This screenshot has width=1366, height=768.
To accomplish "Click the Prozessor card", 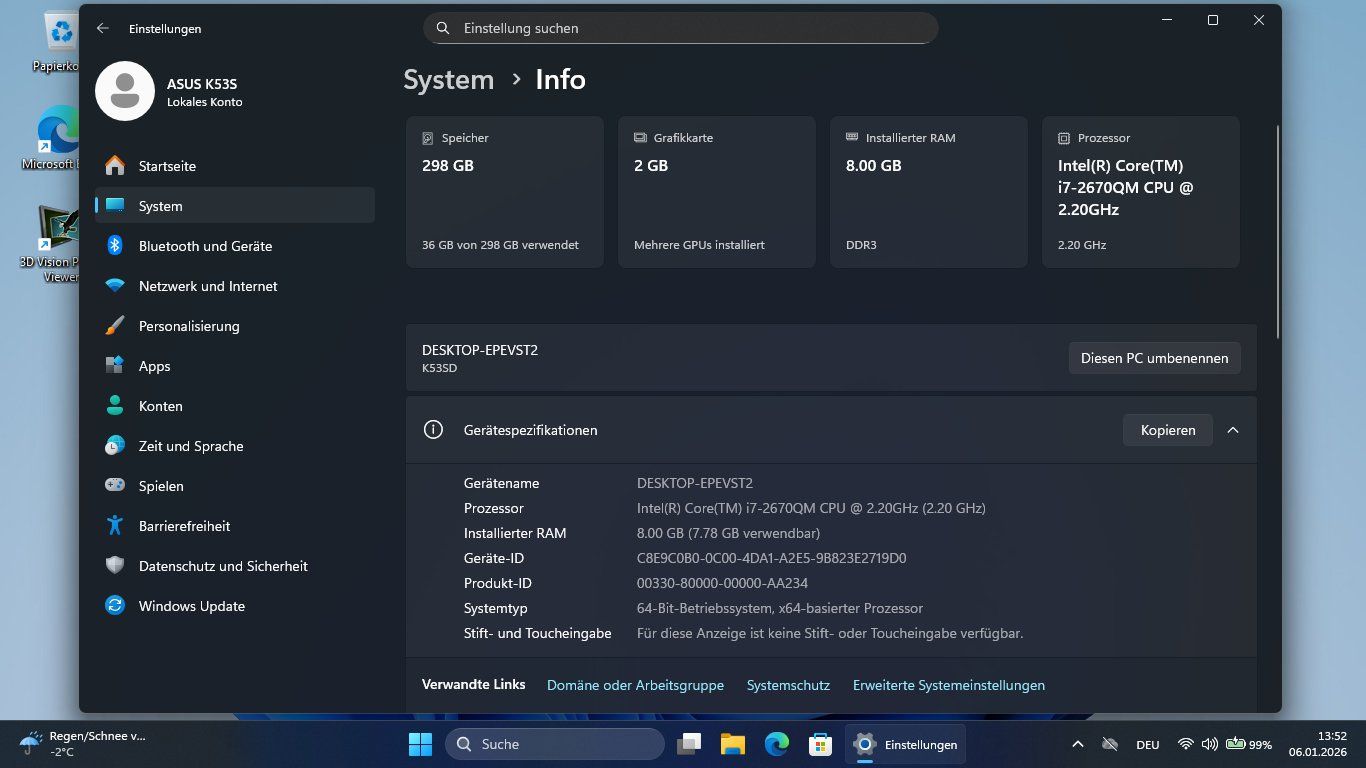I will click(1141, 192).
